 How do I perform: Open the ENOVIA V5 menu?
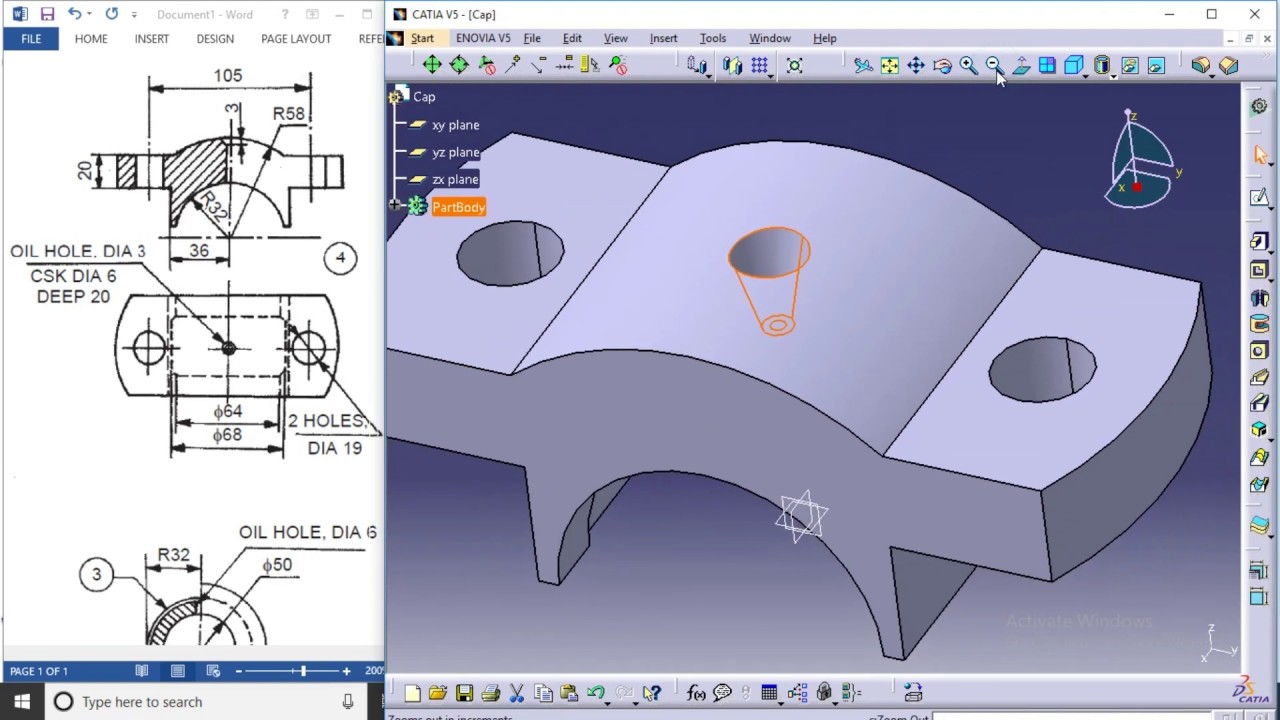pyautogui.click(x=483, y=38)
